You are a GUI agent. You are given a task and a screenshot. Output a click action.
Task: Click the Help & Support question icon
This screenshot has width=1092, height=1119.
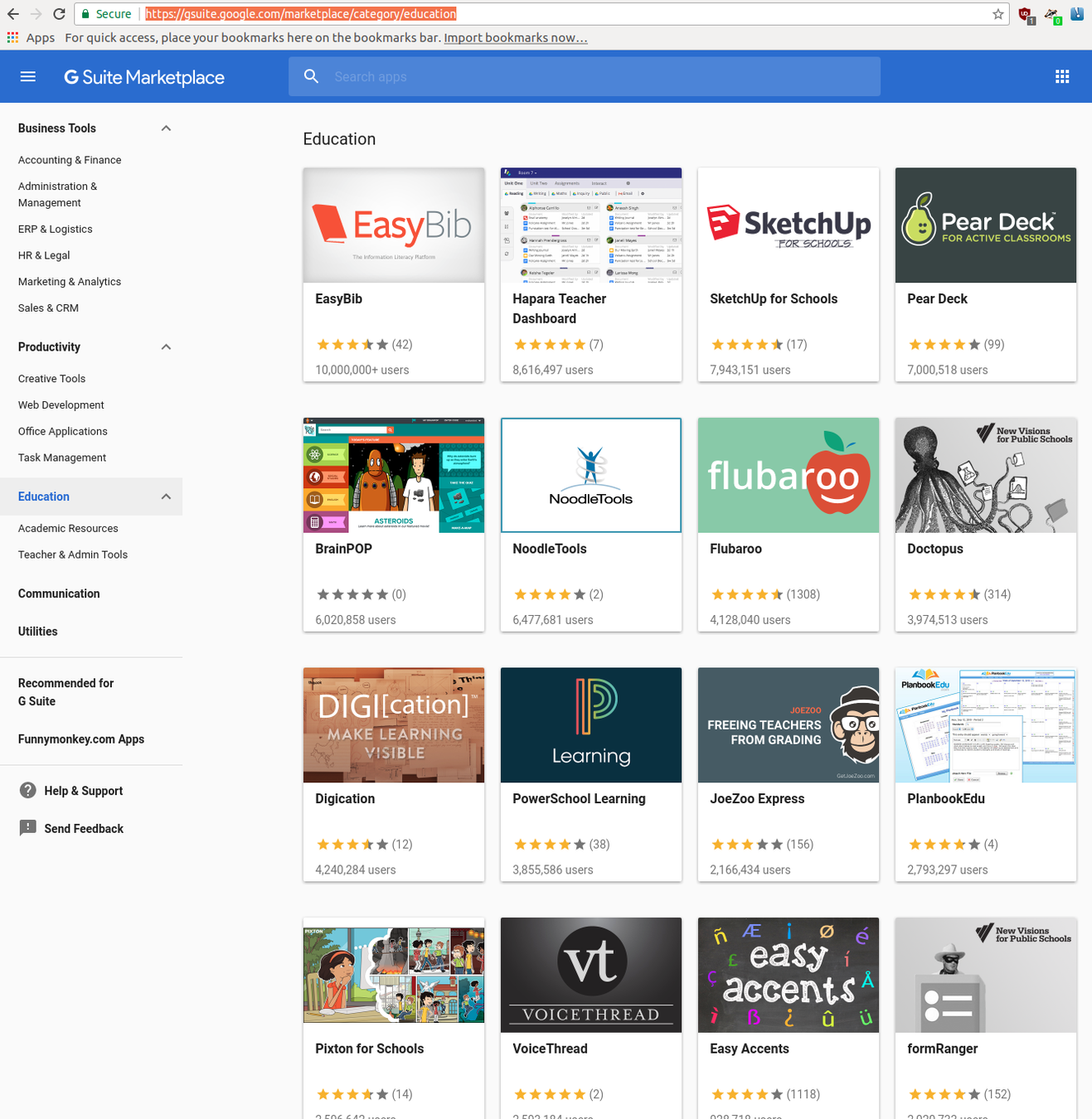(28, 790)
